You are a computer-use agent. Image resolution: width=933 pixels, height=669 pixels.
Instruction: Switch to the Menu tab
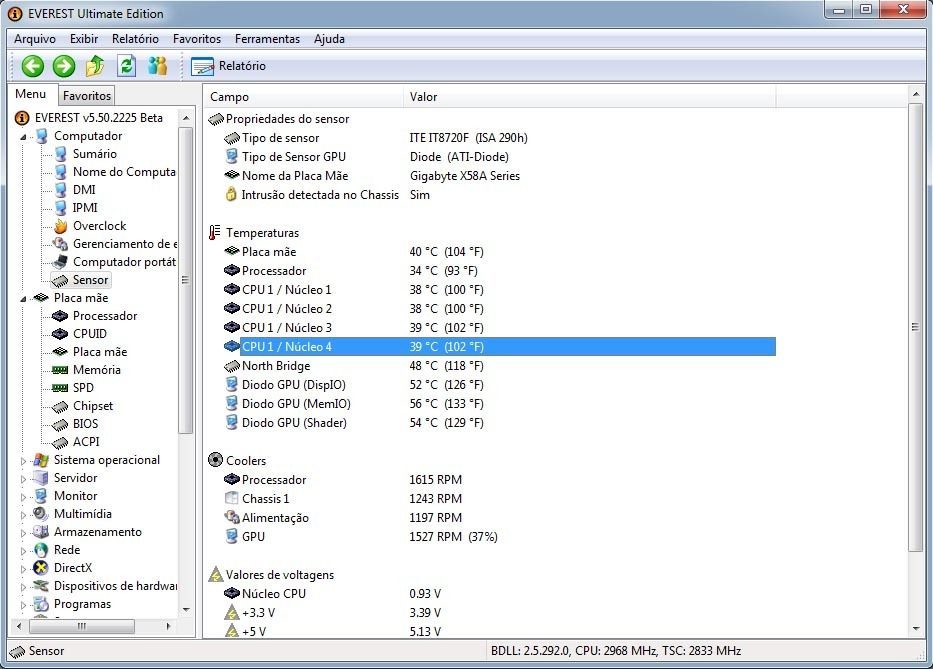click(30, 94)
